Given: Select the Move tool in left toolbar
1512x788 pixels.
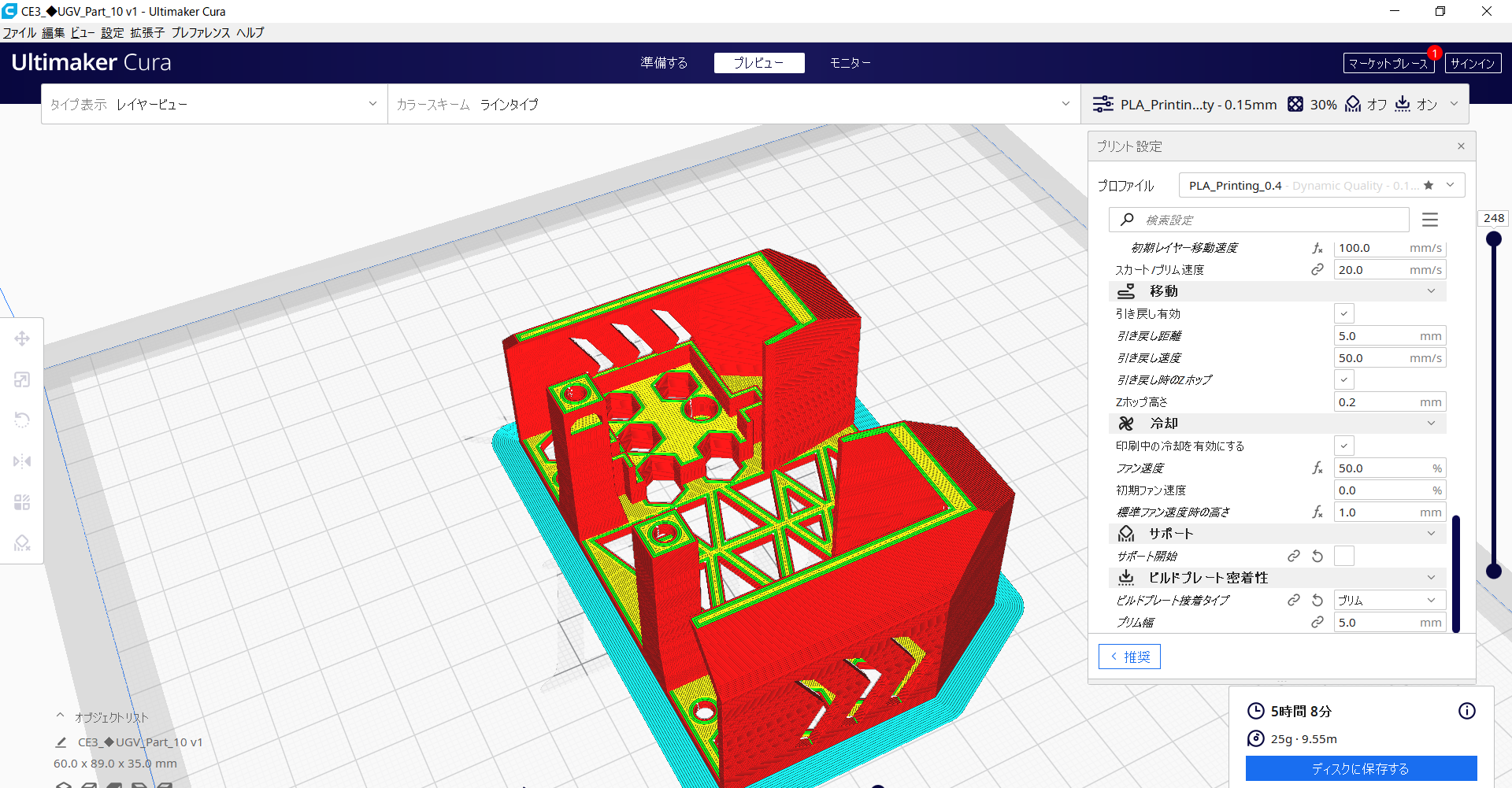Looking at the screenshot, I should click(22, 339).
